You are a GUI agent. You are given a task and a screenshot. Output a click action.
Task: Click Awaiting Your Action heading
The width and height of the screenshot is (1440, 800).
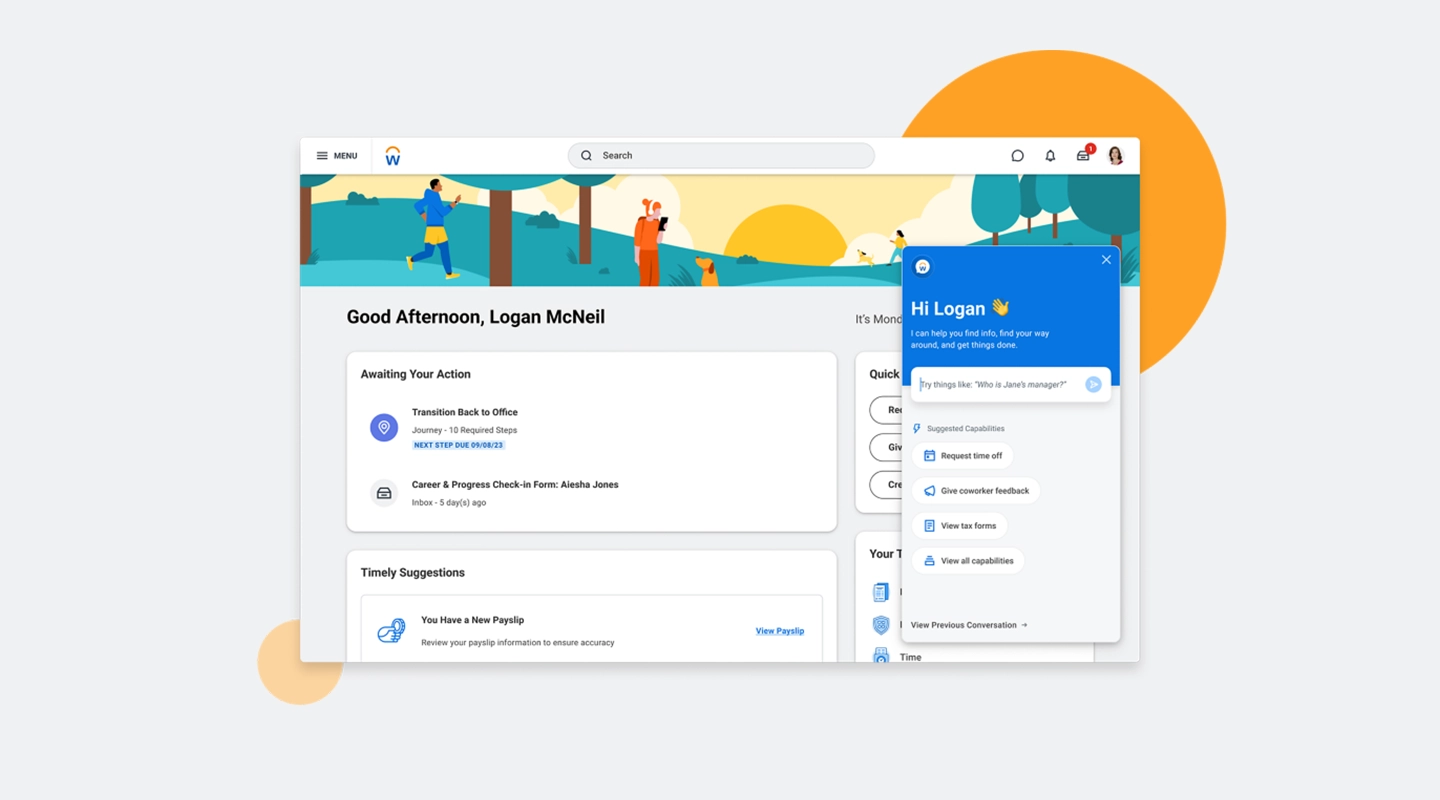tap(415, 374)
